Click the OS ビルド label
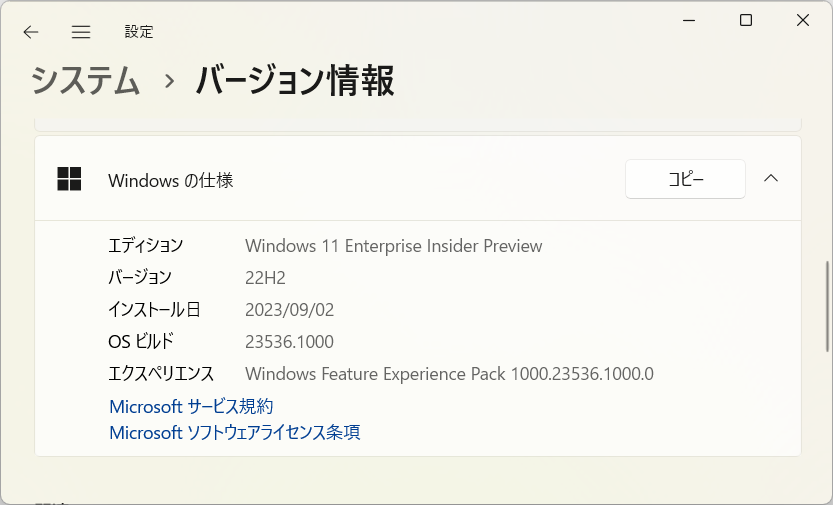The width and height of the screenshot is (833, 505). pos(141,341)
